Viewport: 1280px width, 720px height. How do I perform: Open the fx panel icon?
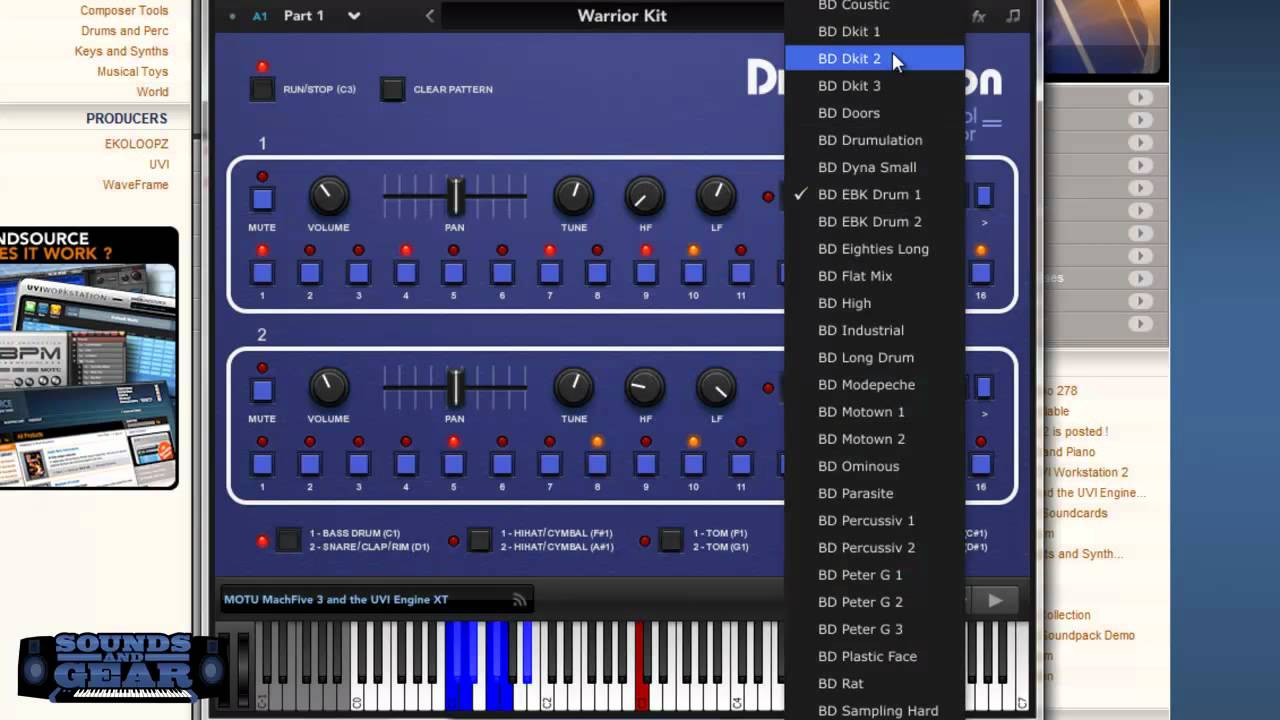(x=979, y=16)
